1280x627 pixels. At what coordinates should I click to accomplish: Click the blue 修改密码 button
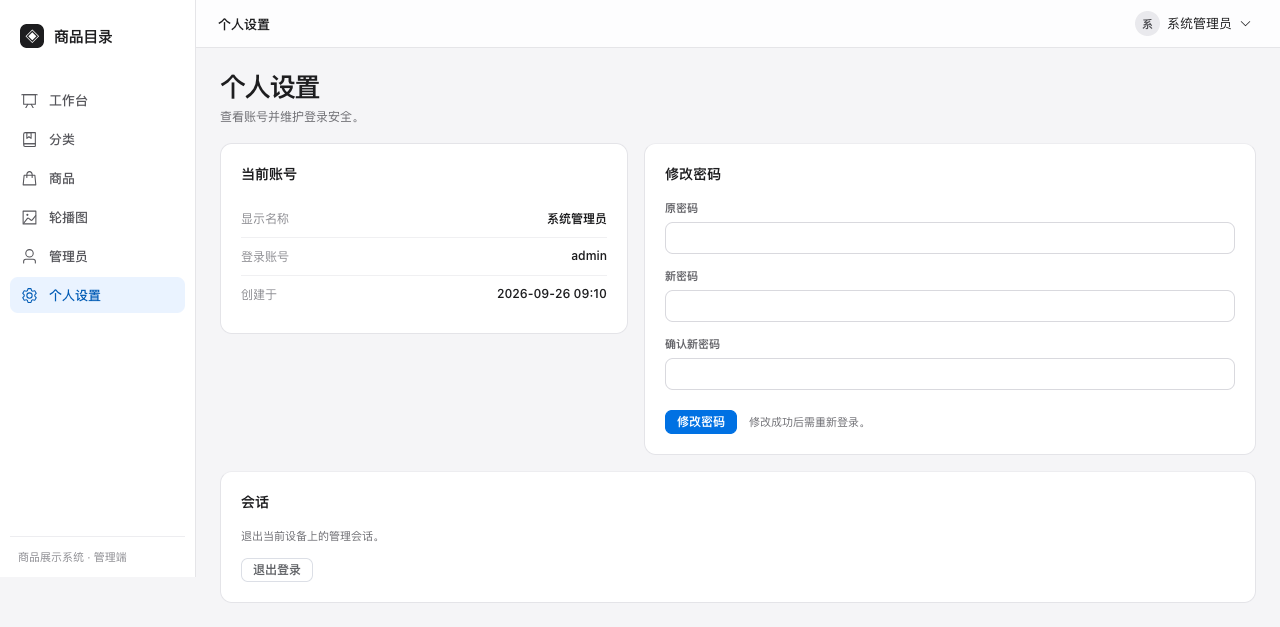(701, 422)
